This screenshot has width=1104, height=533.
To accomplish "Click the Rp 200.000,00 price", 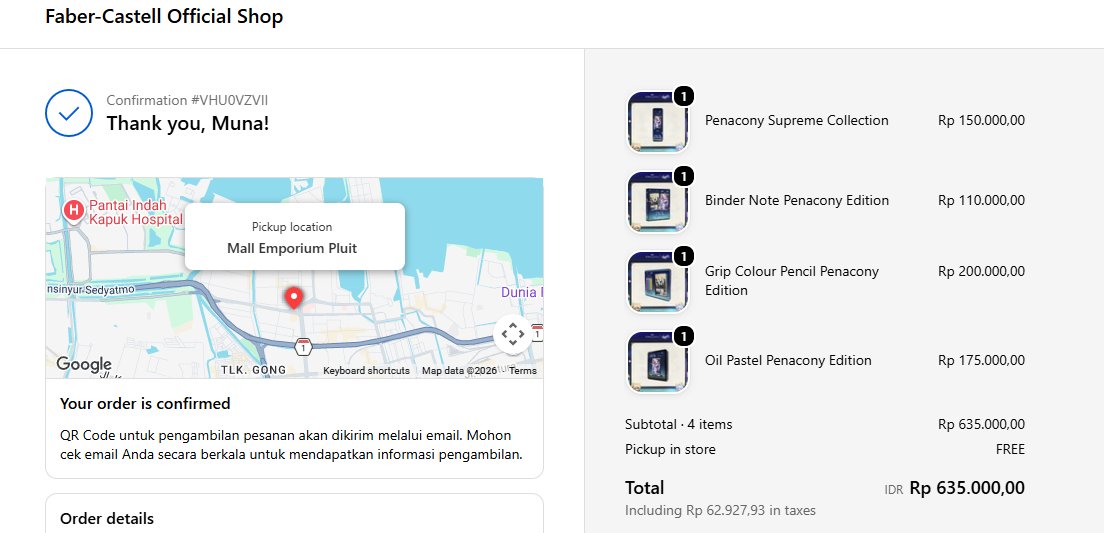I will [x=981, y=271].
